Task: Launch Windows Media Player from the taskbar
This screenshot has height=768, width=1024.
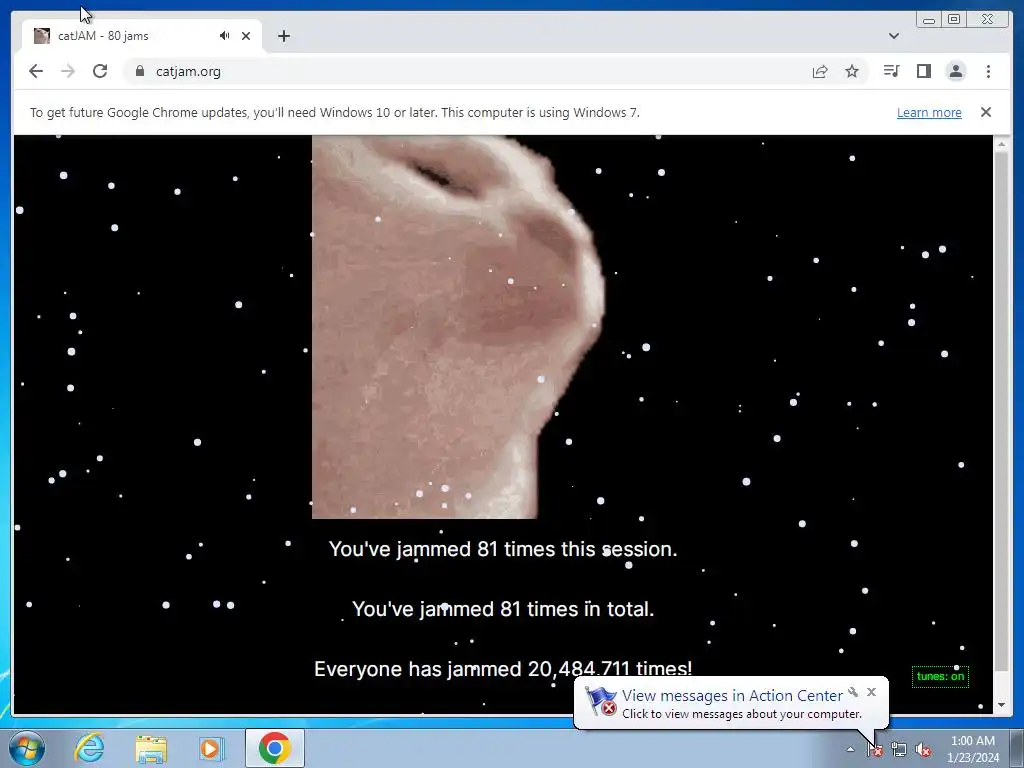Action: coord(212,748)
